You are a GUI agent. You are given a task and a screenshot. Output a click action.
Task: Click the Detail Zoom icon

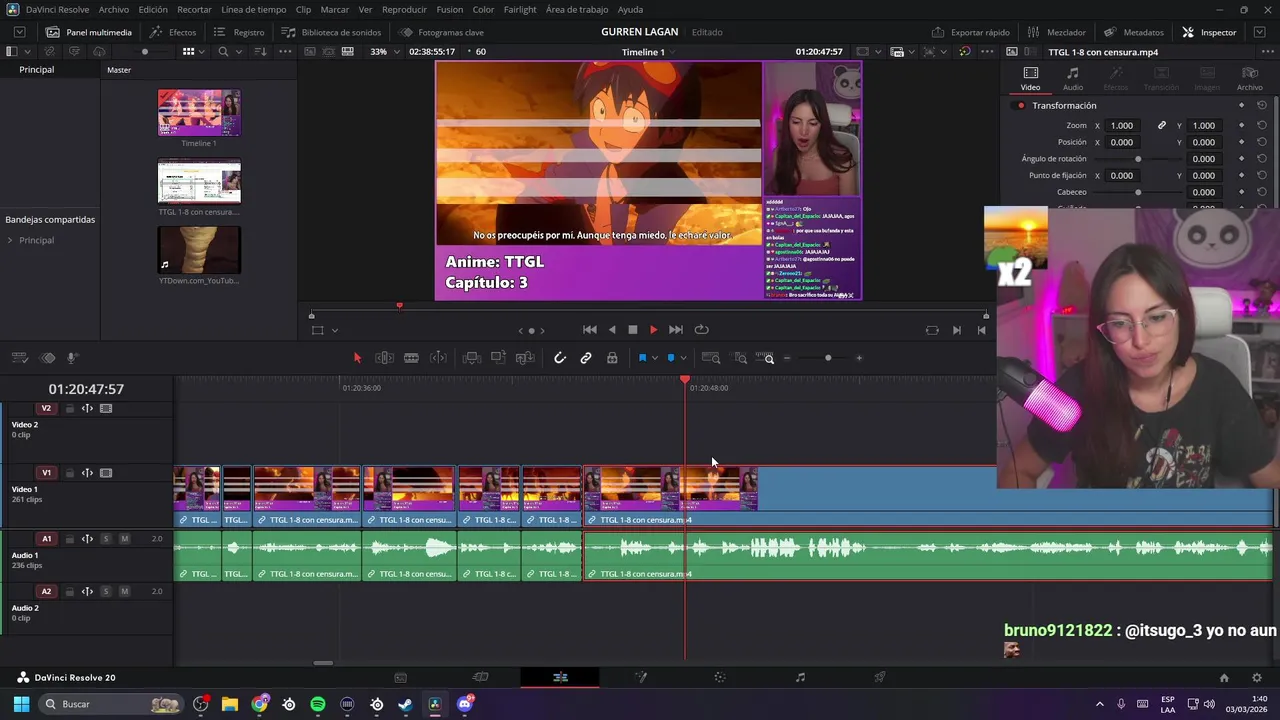[x=740, y=358]
